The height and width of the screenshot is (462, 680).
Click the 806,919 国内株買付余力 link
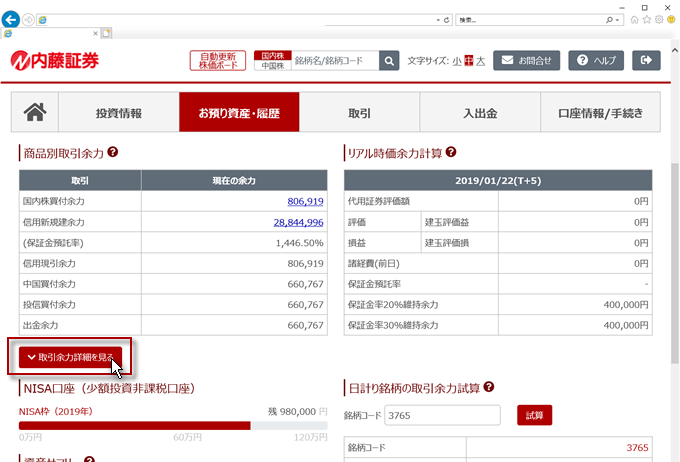[x=303, y=201]
